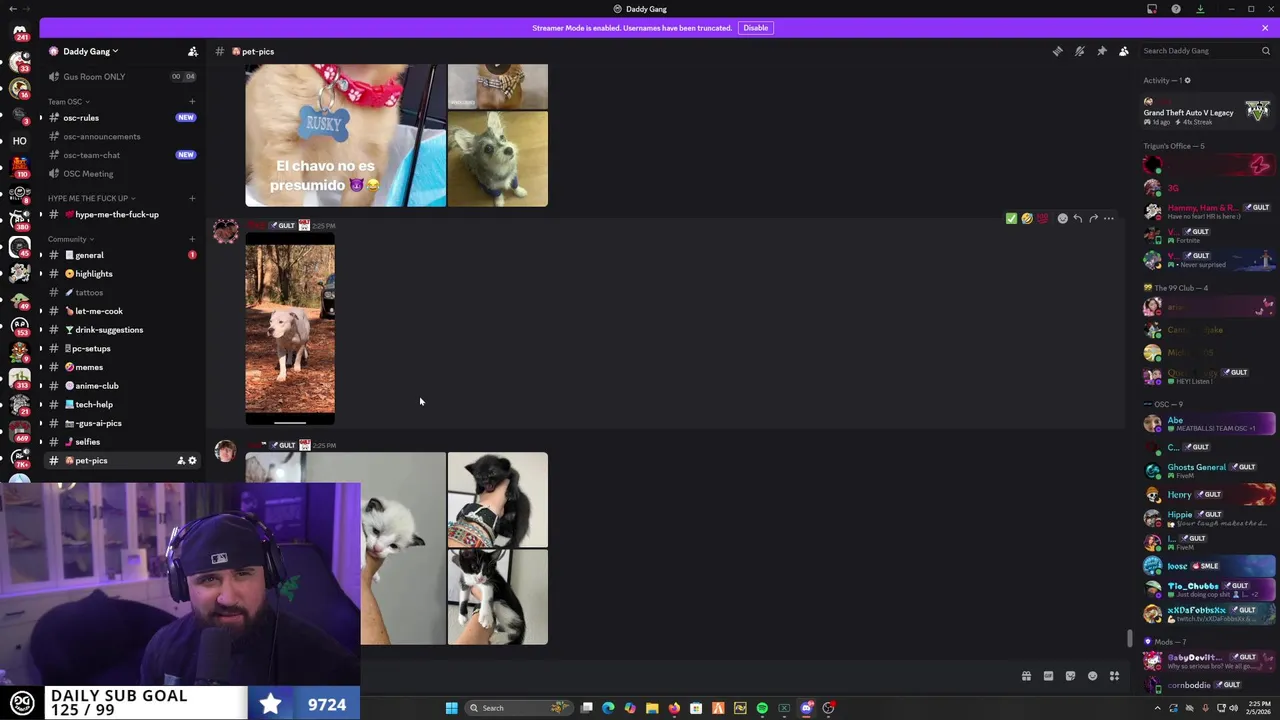Open File Explorer from the taskbar
Viewport: 1280px width, 720px height.
click(652, 708)
